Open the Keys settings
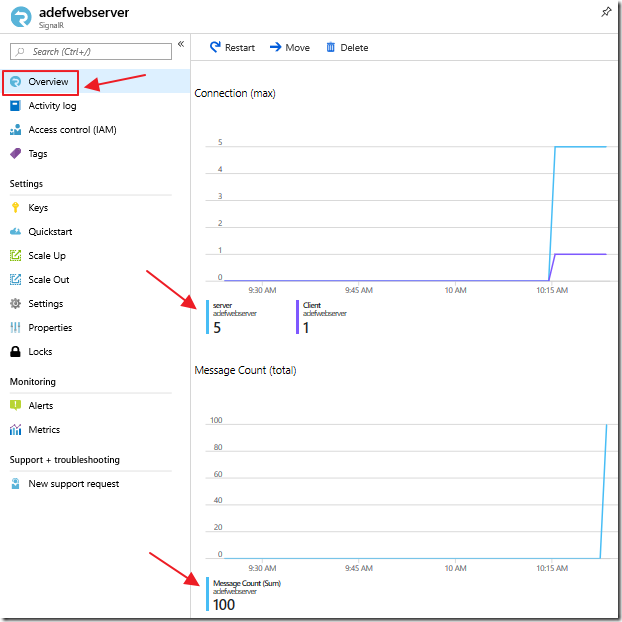The width and height of the screenshot is (622, 622). coord(38,207)
